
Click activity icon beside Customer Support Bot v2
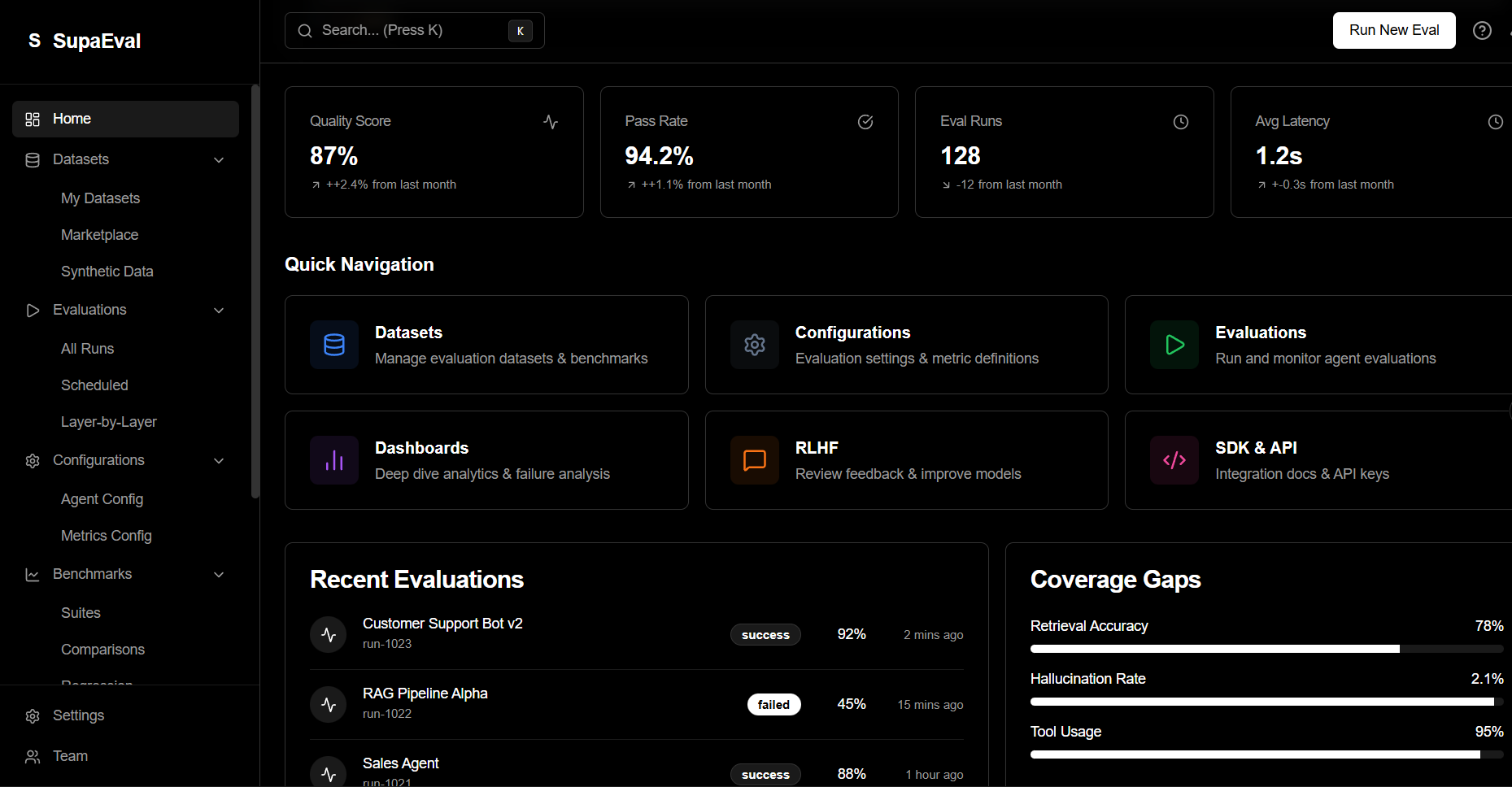click(329, 634)
